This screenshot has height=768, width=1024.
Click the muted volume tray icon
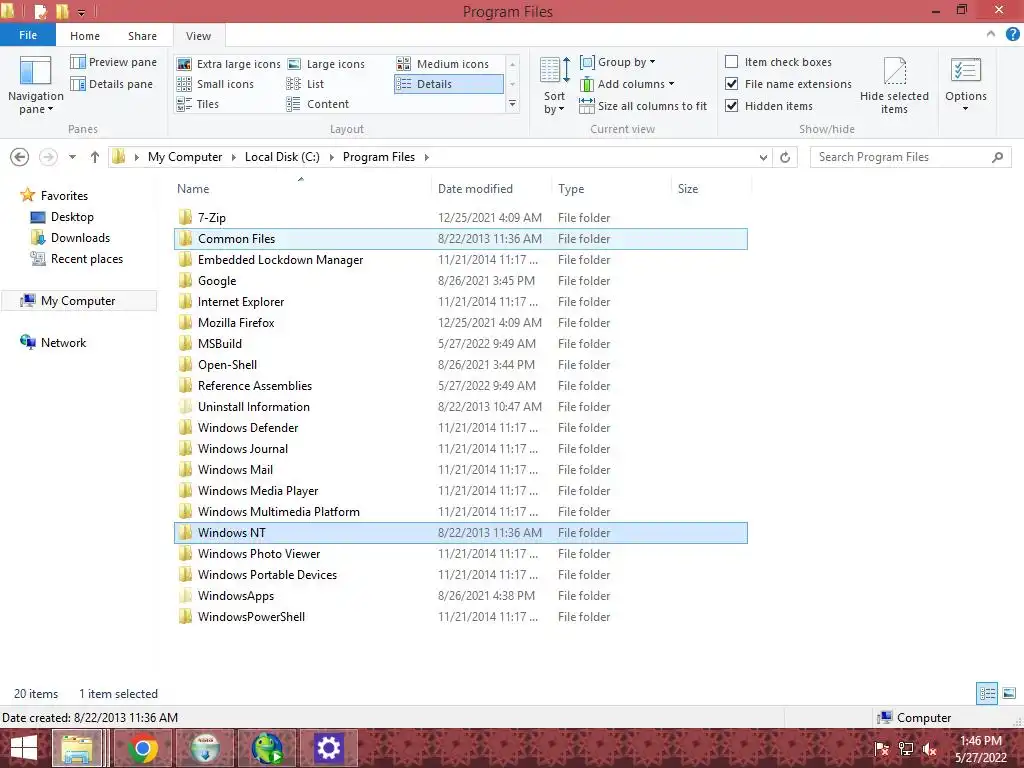coord(929,749)
